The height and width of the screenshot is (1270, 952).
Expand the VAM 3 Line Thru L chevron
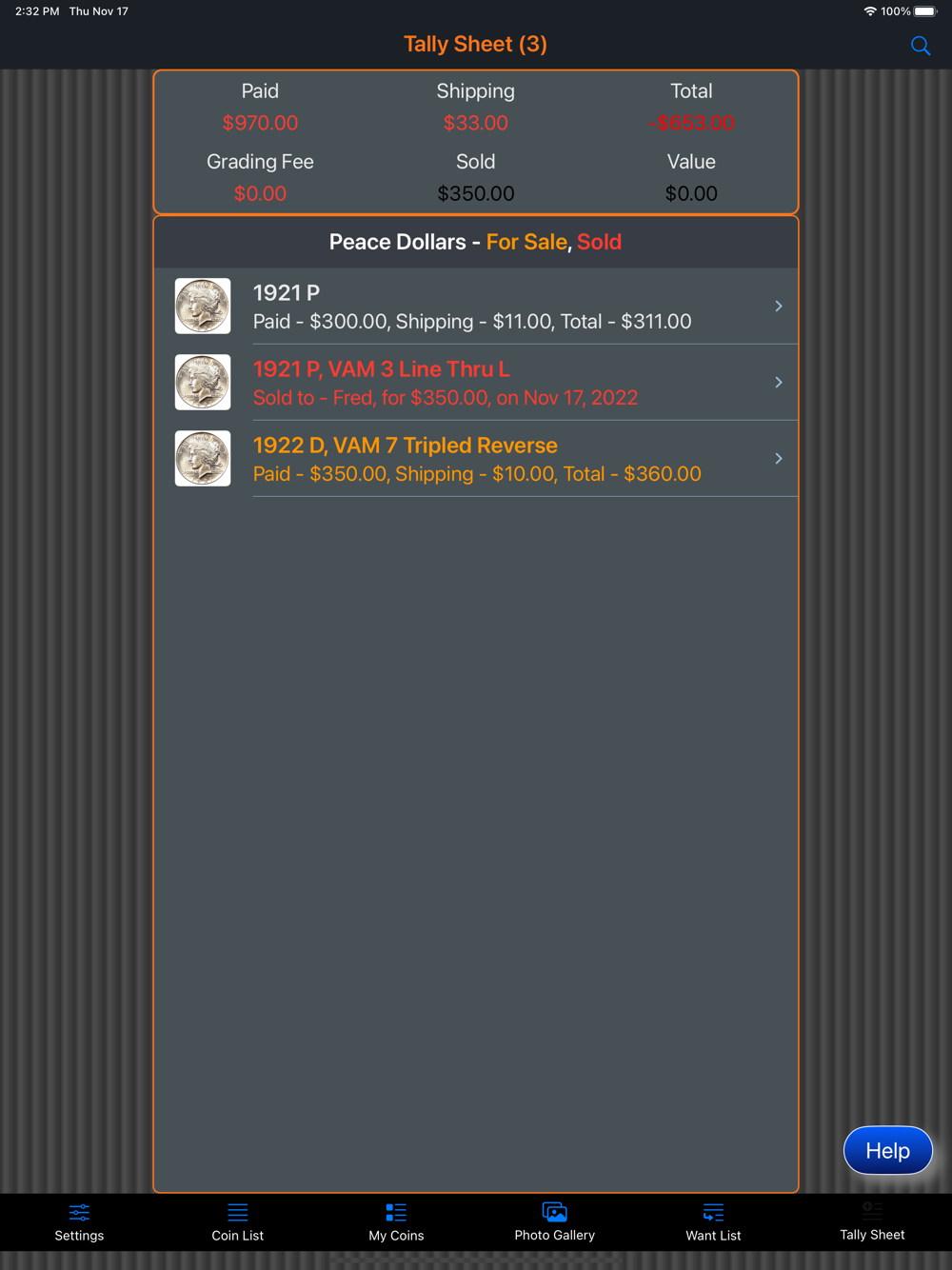(x=779, y=382)
